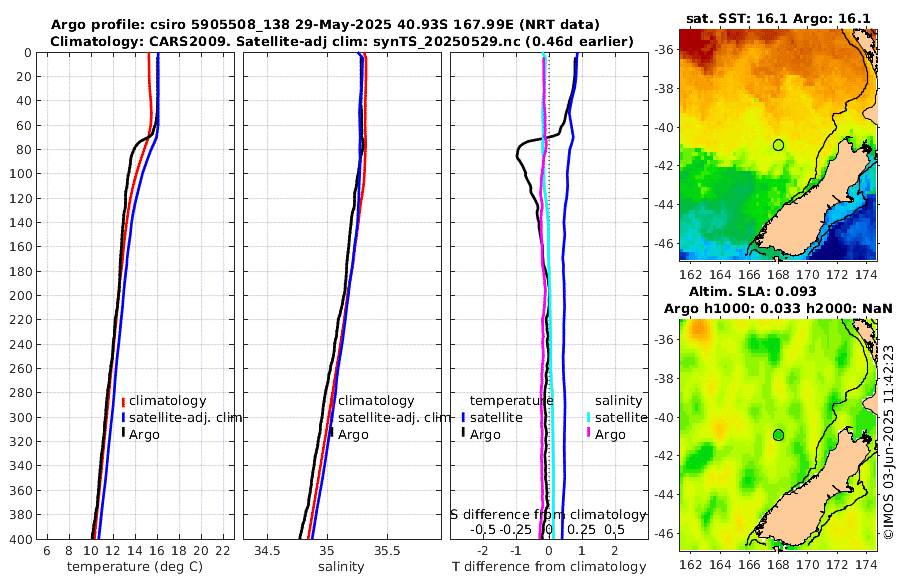Click the 'temperature' heading in the difference panel legend
This screenshot has width=900, height=580.
pos(511,401)
